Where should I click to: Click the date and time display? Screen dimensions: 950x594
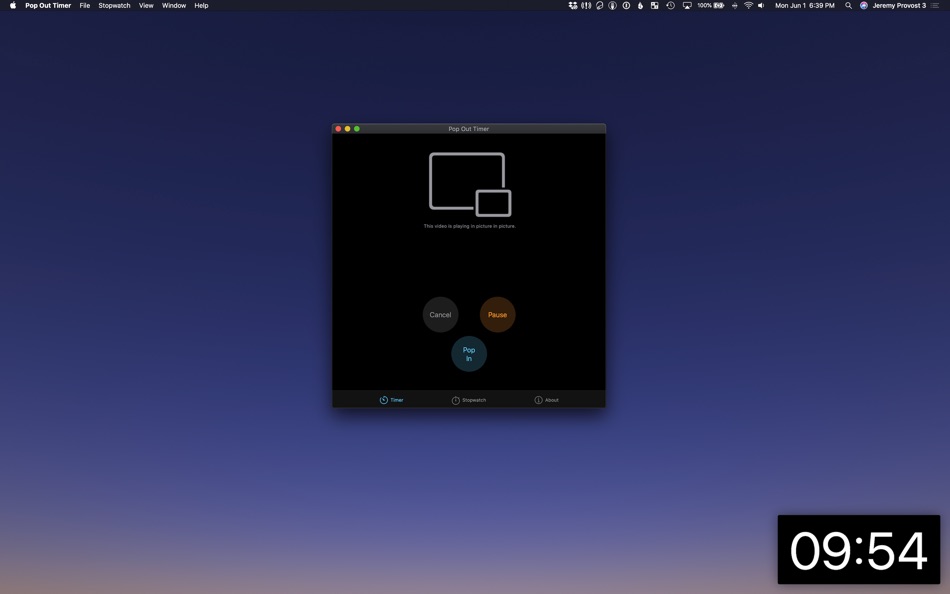click(x=805, y=5)
